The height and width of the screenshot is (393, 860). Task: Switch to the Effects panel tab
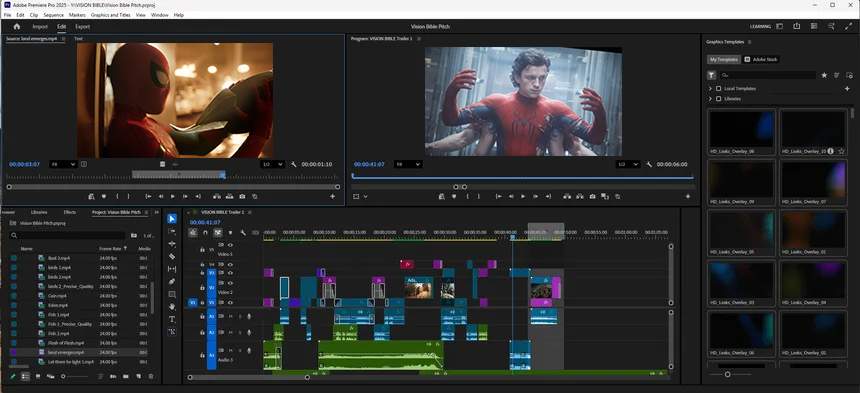70,212
